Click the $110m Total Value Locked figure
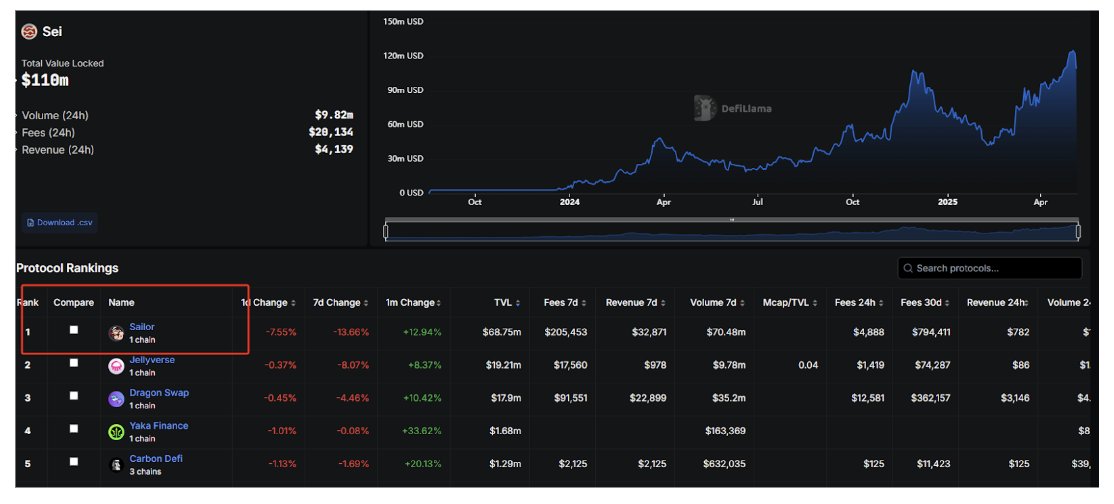Image resolution: width=1114 pixels, height=504 pixels. coord(45,80)
